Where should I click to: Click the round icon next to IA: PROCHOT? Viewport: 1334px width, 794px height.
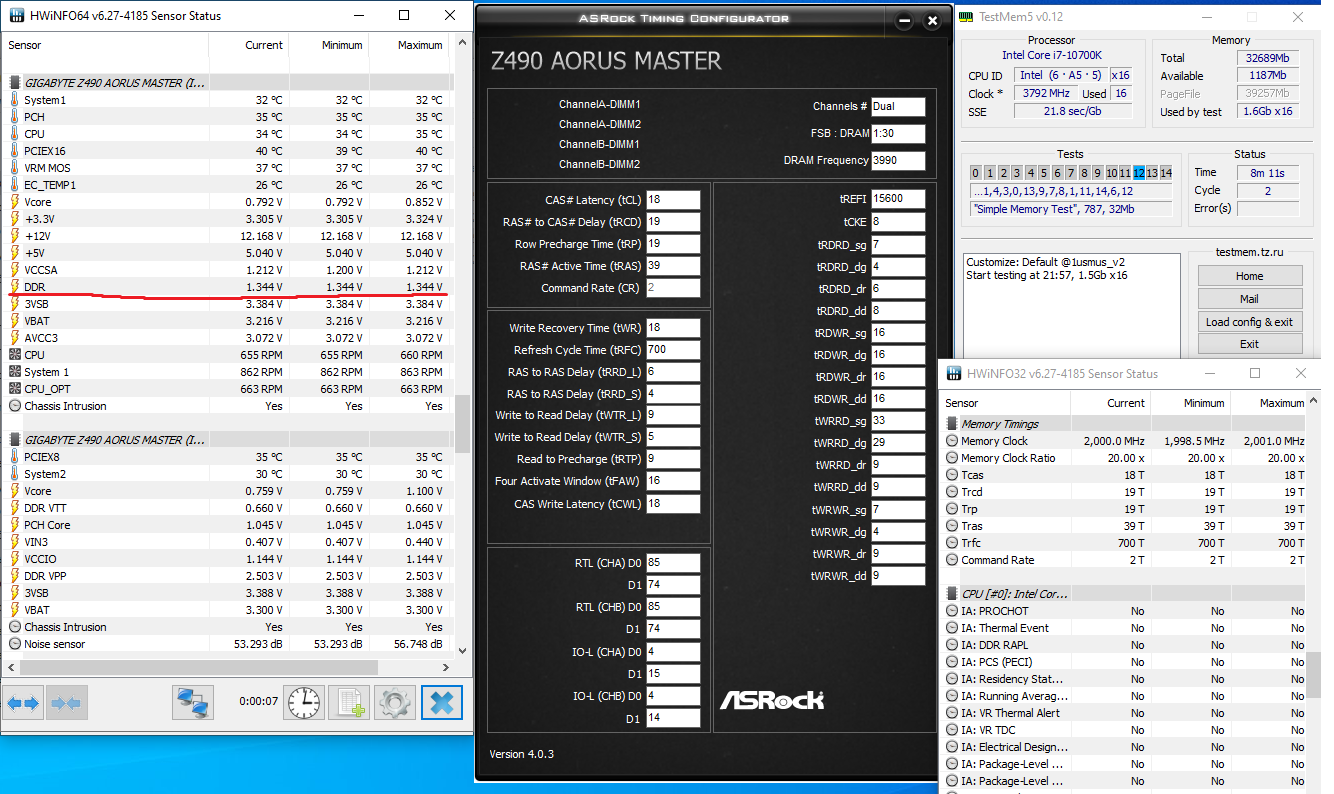[952, 611]
